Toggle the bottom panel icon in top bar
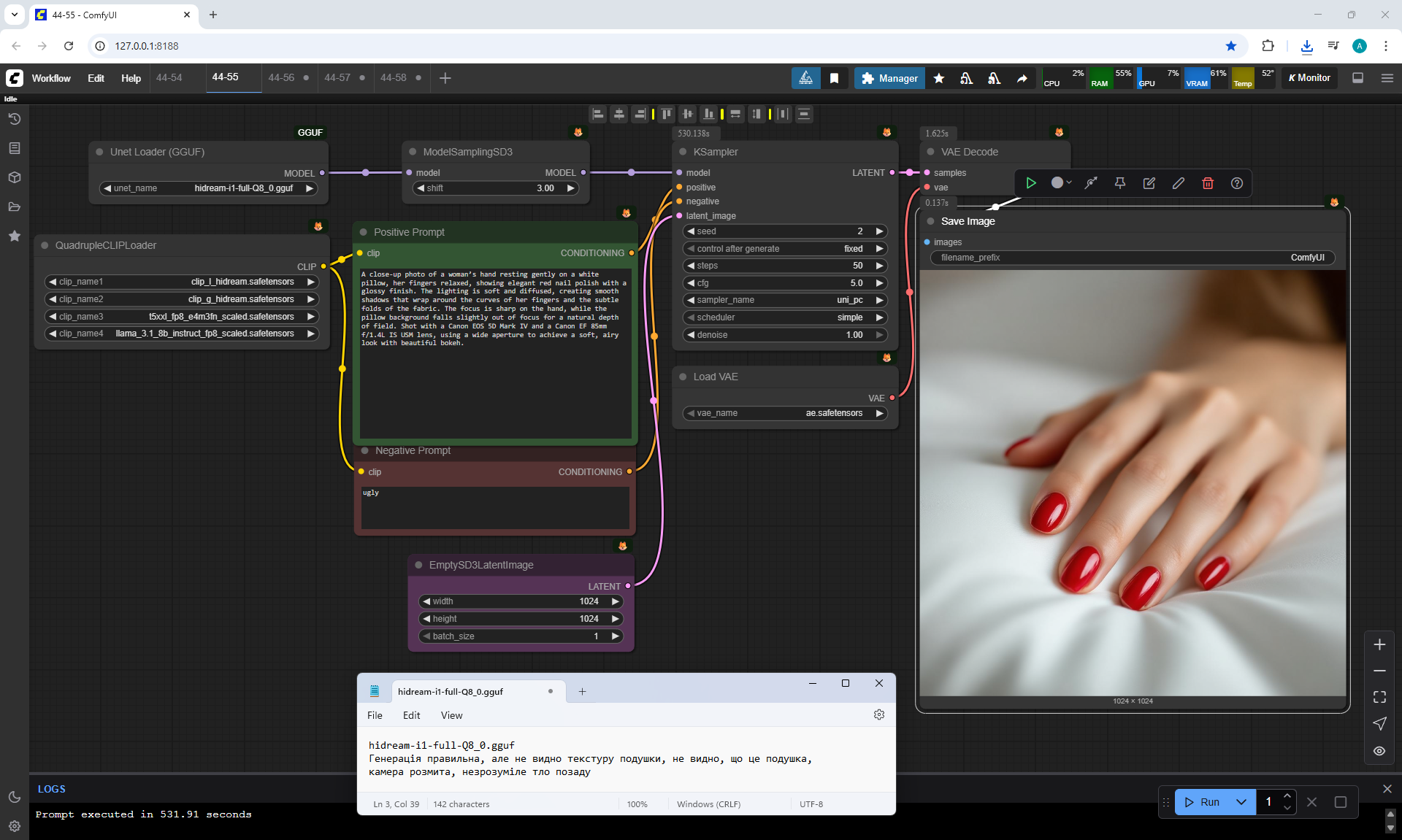 (x=1357, y=78)
